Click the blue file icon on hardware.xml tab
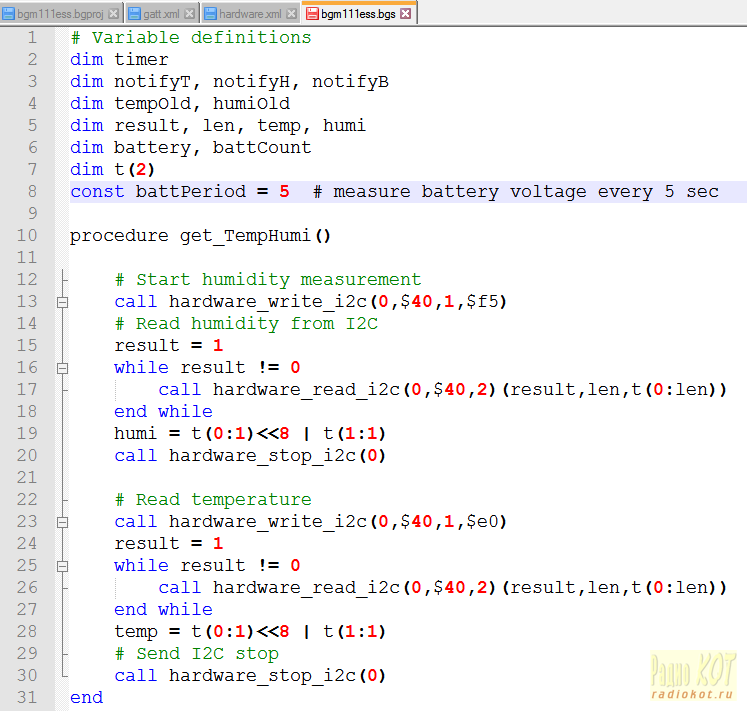This screenshot has height=711, width=747. click(210, 13)
